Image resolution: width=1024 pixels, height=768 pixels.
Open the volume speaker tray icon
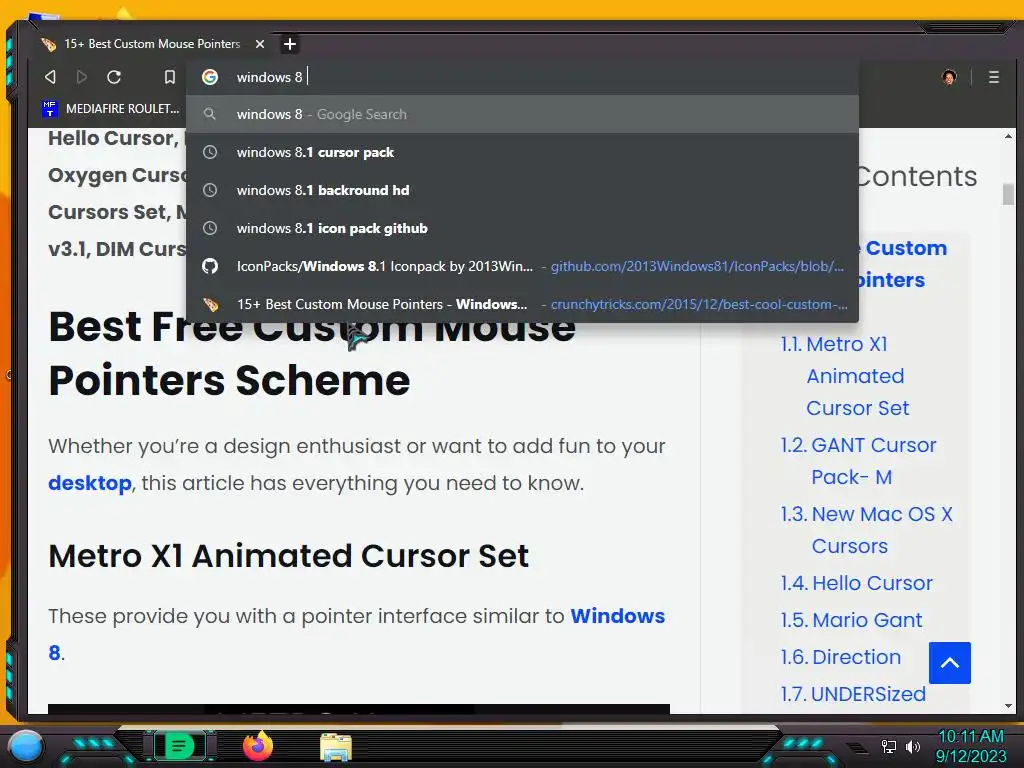(x=912, y=746)
